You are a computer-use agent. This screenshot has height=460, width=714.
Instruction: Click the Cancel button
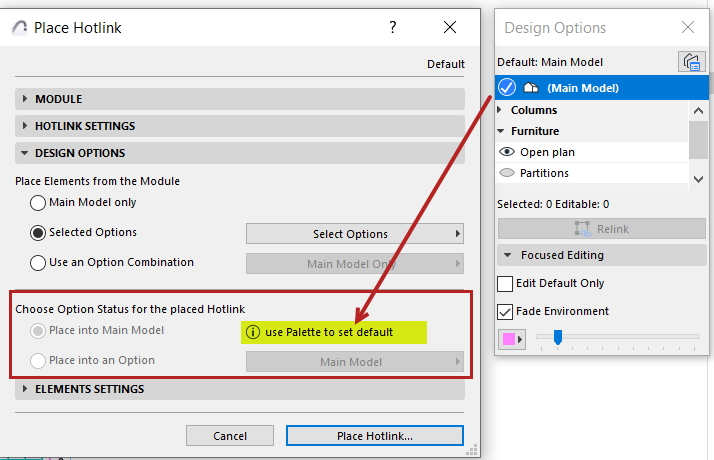click(x=230, y=436)
